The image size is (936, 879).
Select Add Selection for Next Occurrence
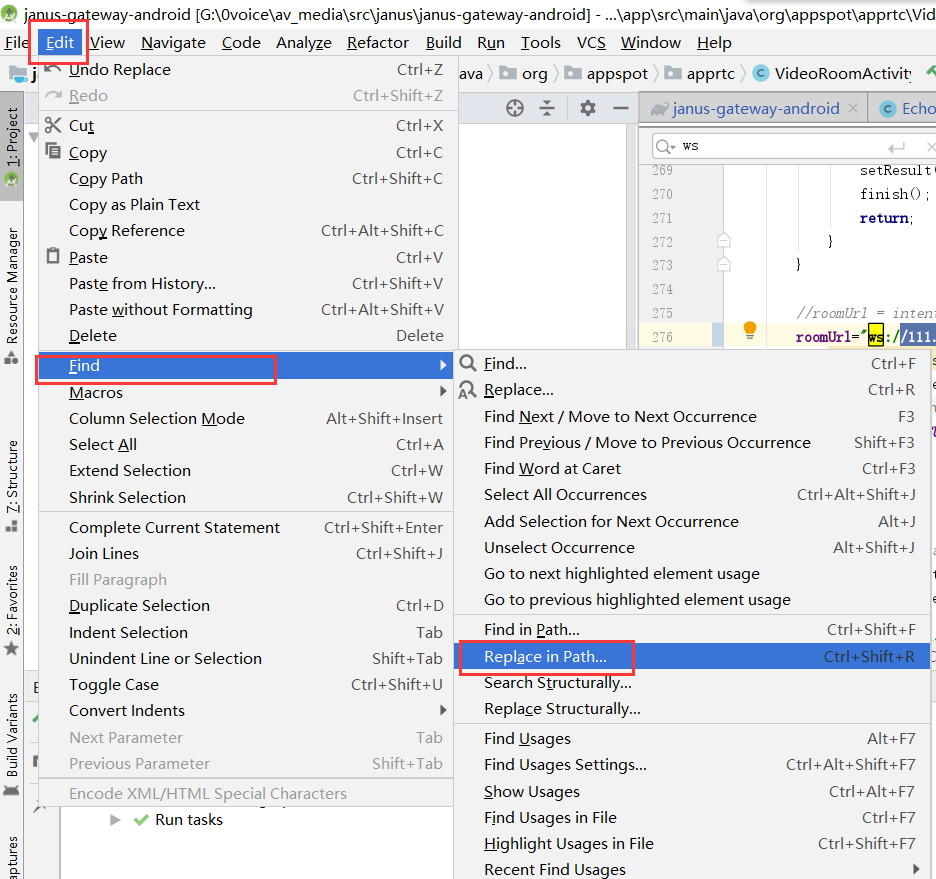692,521
